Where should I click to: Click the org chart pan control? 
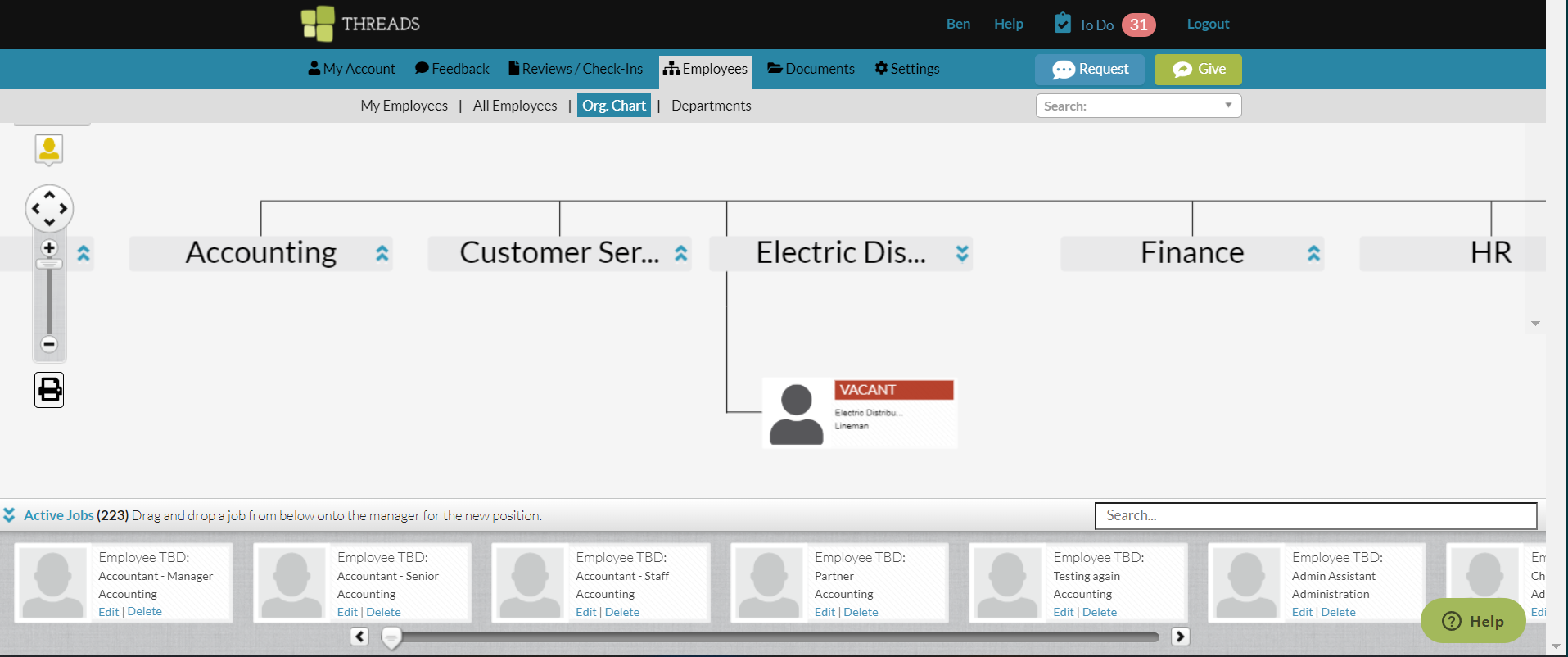coord(49,208)
